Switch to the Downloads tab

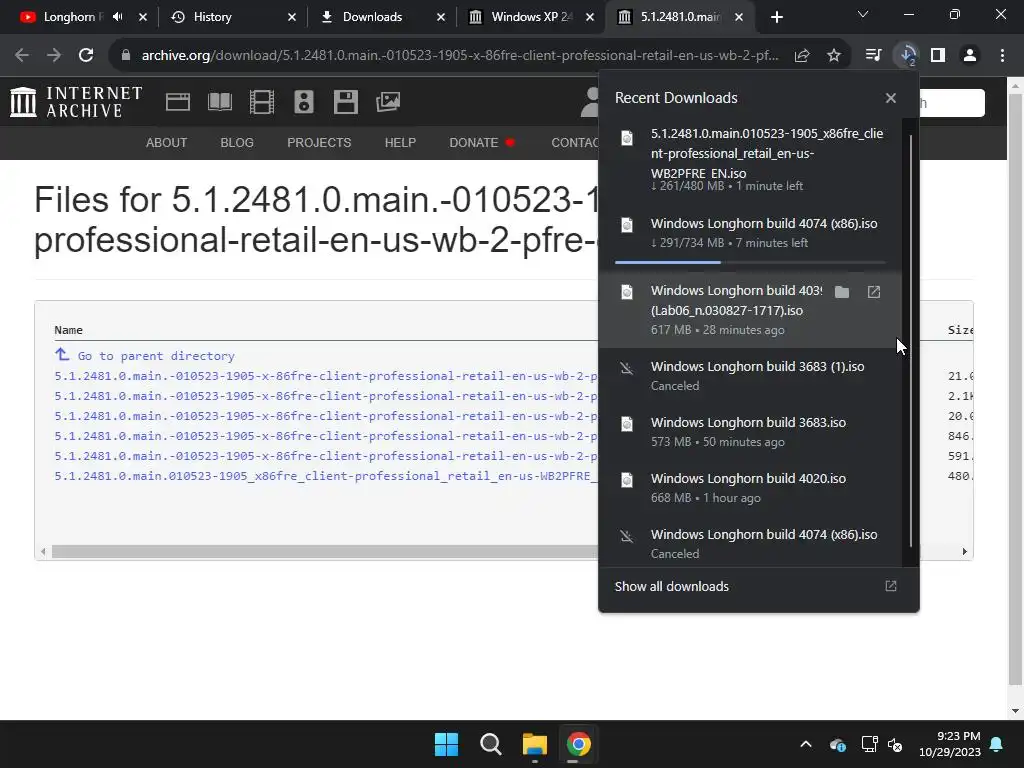382,17
